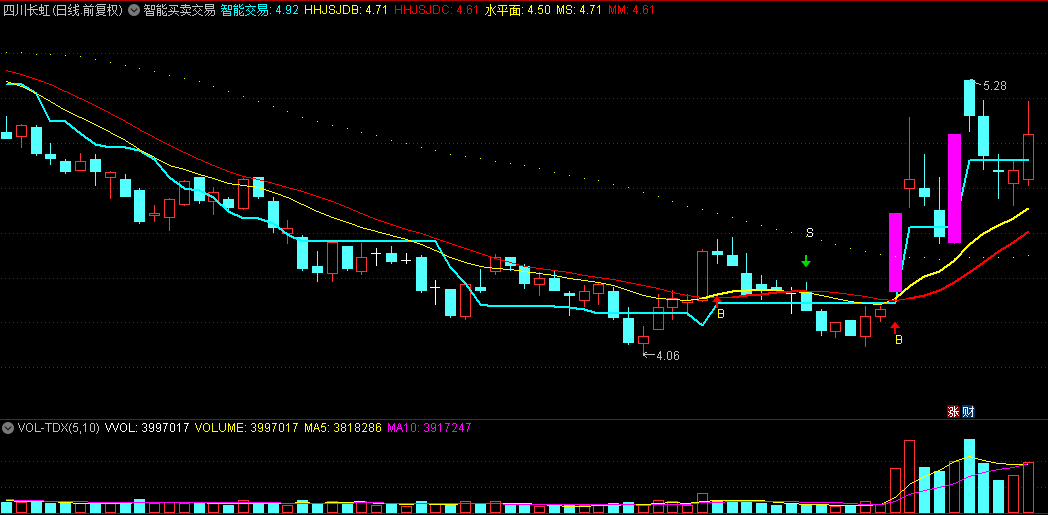Viewport: 1048px width, 515px height.
Task: Click the VOLUME: 3997017 value
Action: (246, 427)
